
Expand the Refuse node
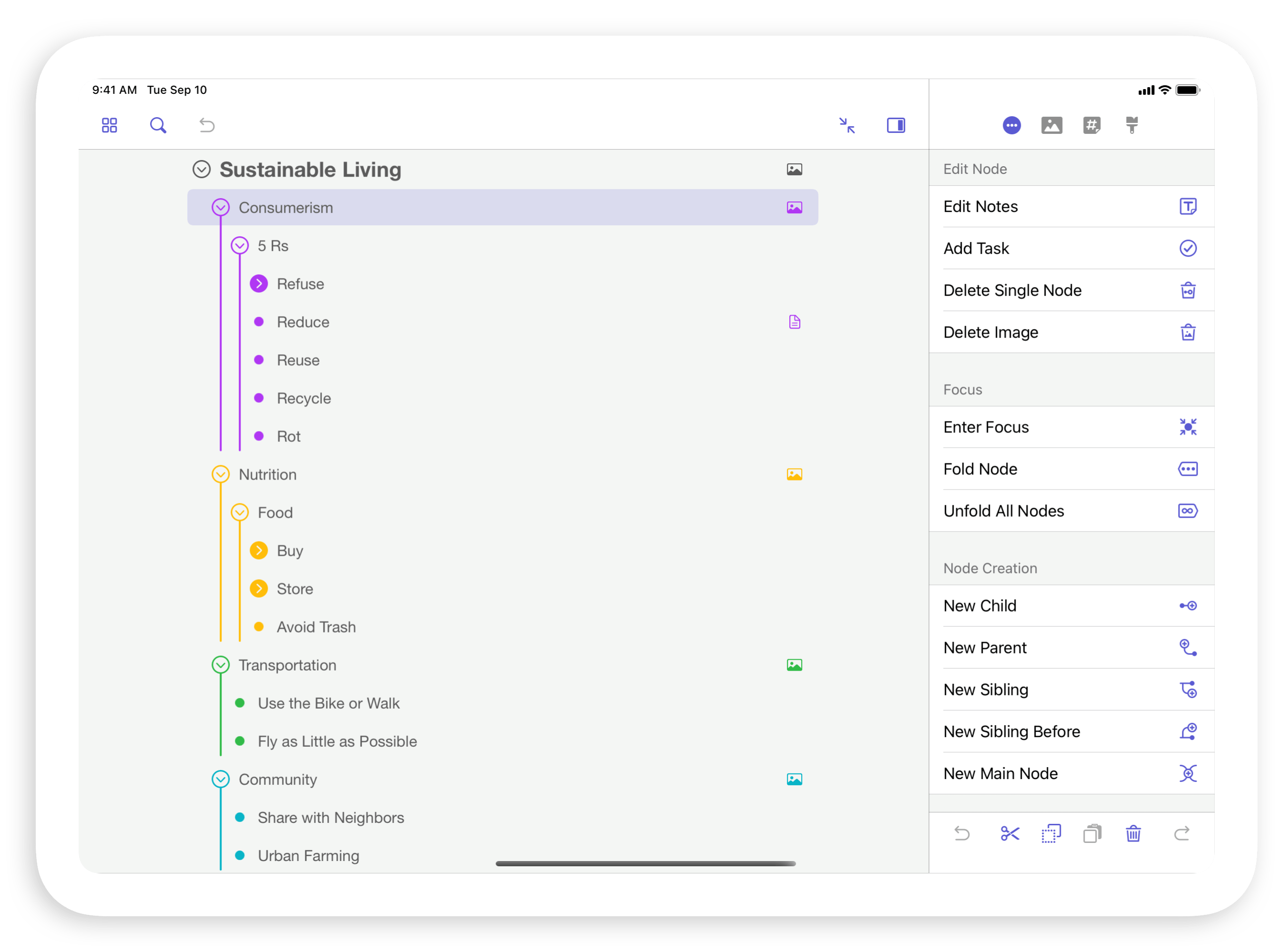(x=259, y=283)
